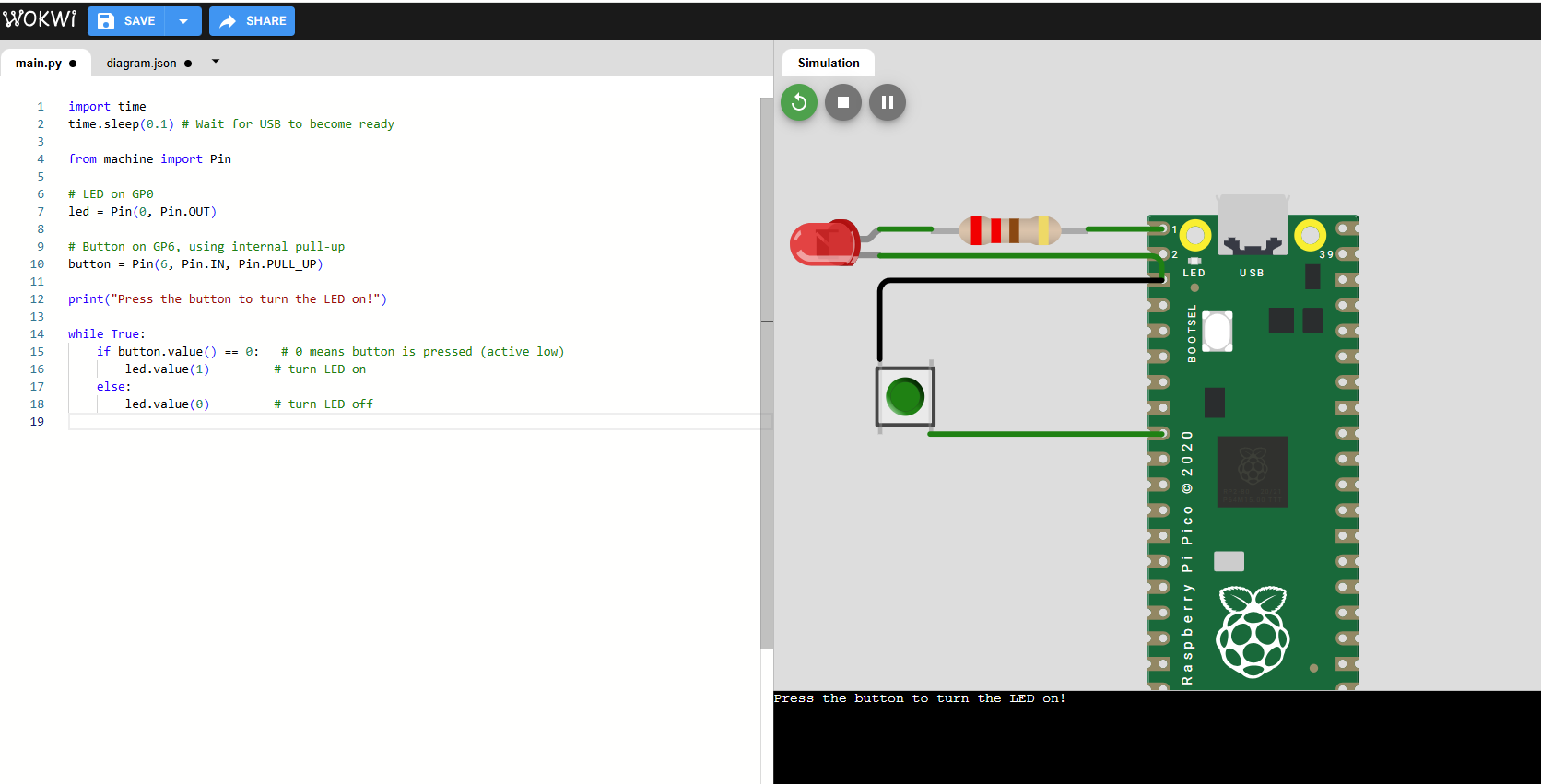The height and width of the screenshot is (784, 1541).
Task: Share the project
Action: coord(252,20)
